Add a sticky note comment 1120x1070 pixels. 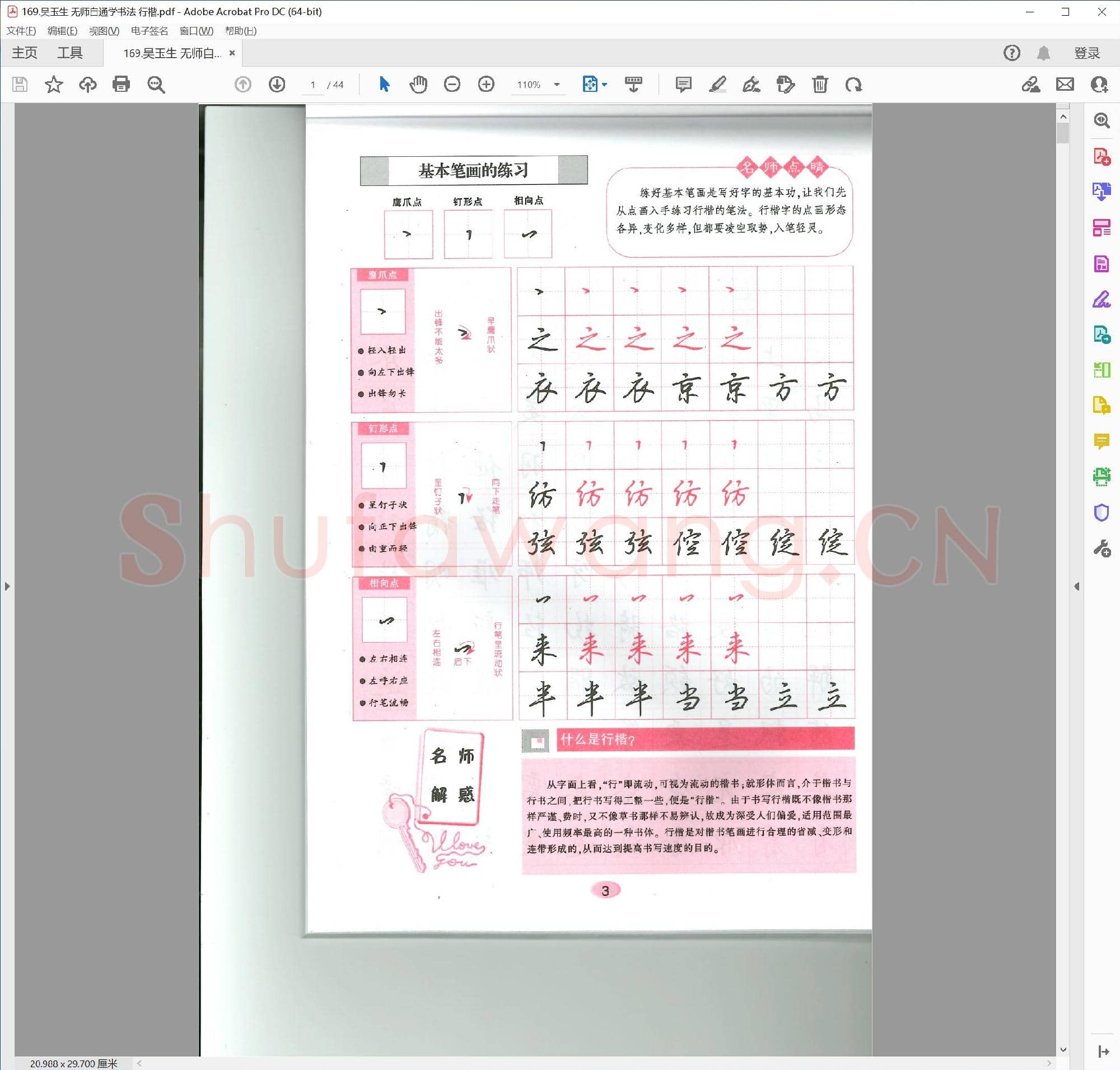pyautogui.click(x=683, y=85)
